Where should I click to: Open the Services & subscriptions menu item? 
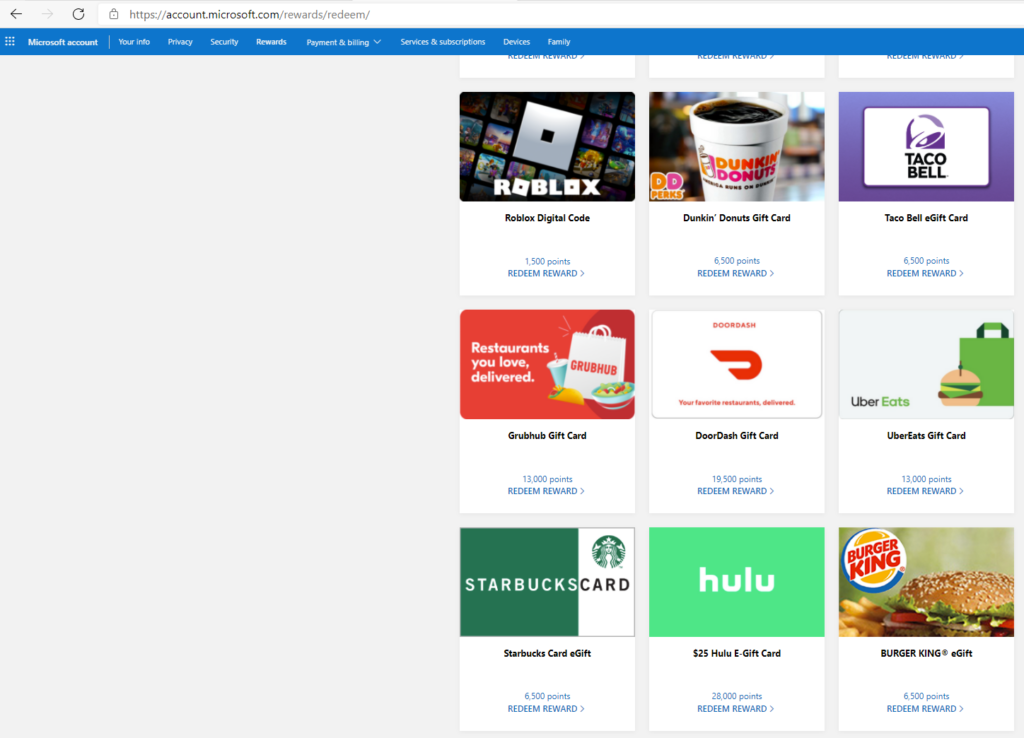[x=442, y=42]
